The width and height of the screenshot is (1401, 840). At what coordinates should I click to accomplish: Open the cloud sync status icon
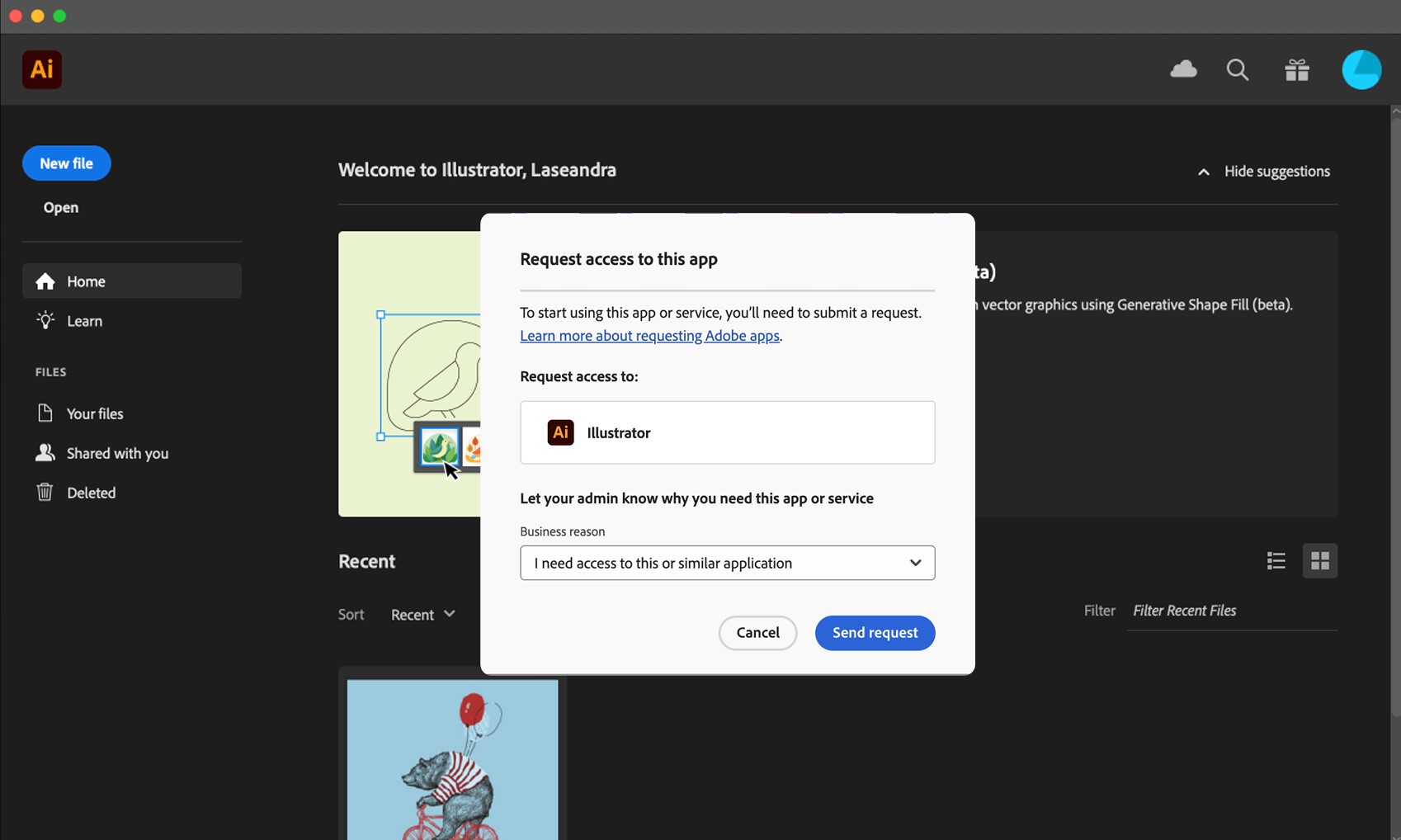pos(1183,69)
